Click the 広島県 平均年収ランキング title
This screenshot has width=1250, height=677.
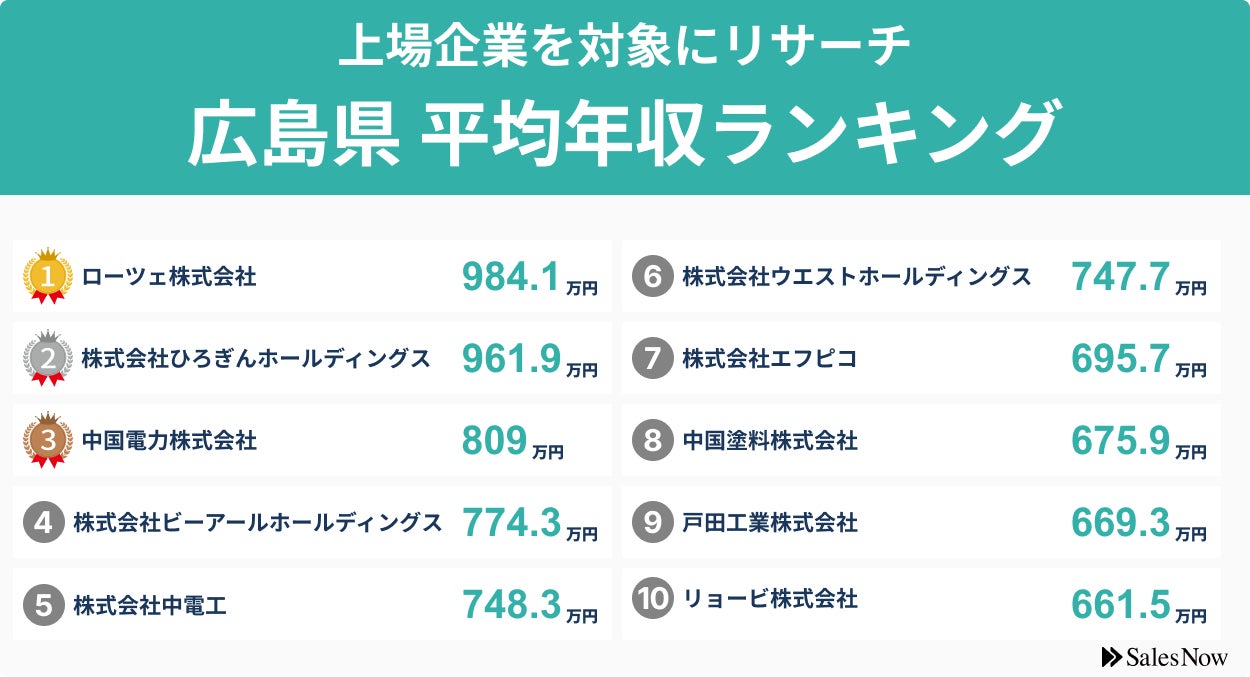click(622, 133)
